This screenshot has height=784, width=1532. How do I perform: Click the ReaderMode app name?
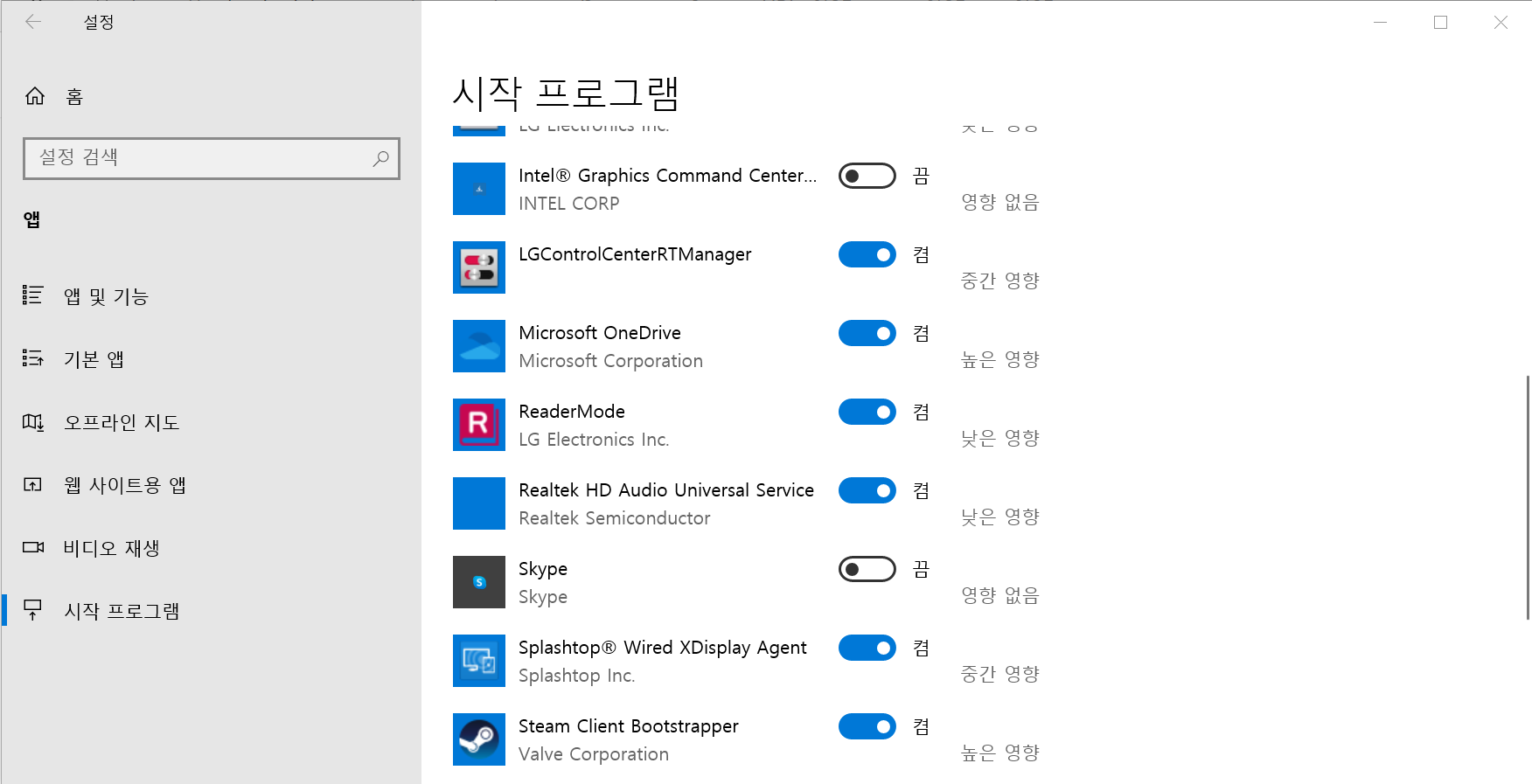click(x=572, y=412)
